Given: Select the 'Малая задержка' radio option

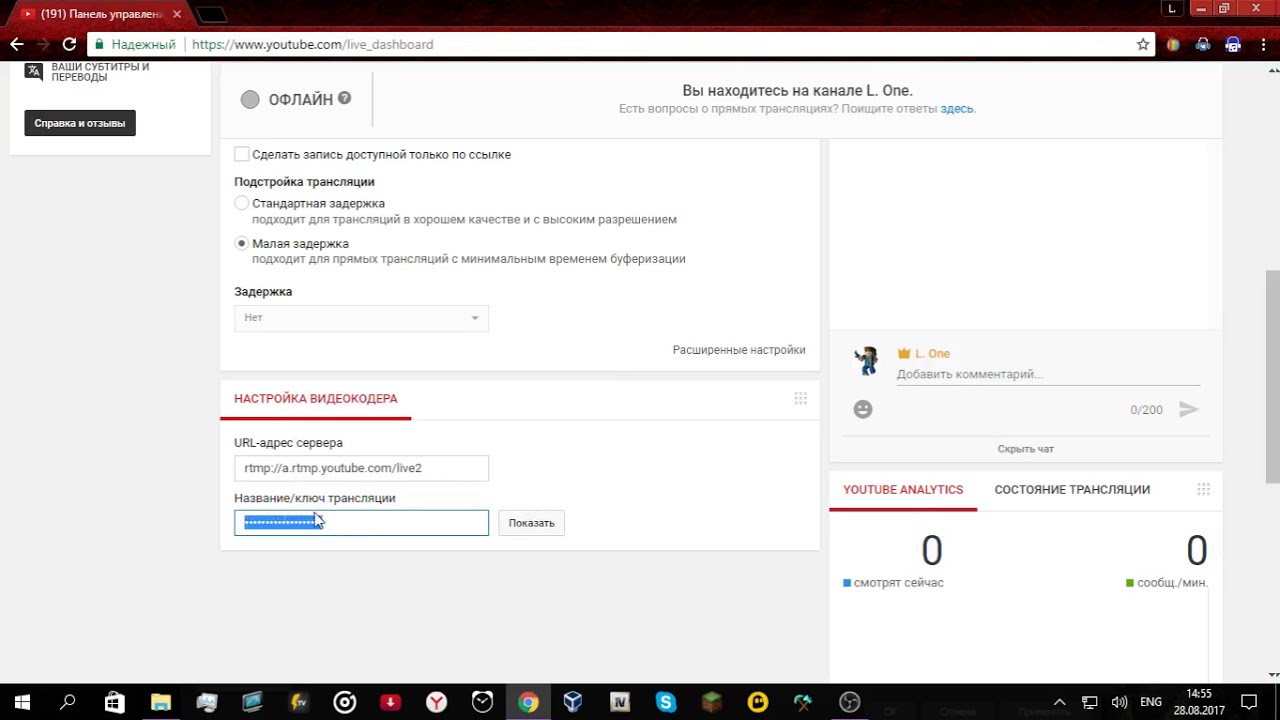Looking at the screenshot, I should pyautogui.click(x=241, y=243).
